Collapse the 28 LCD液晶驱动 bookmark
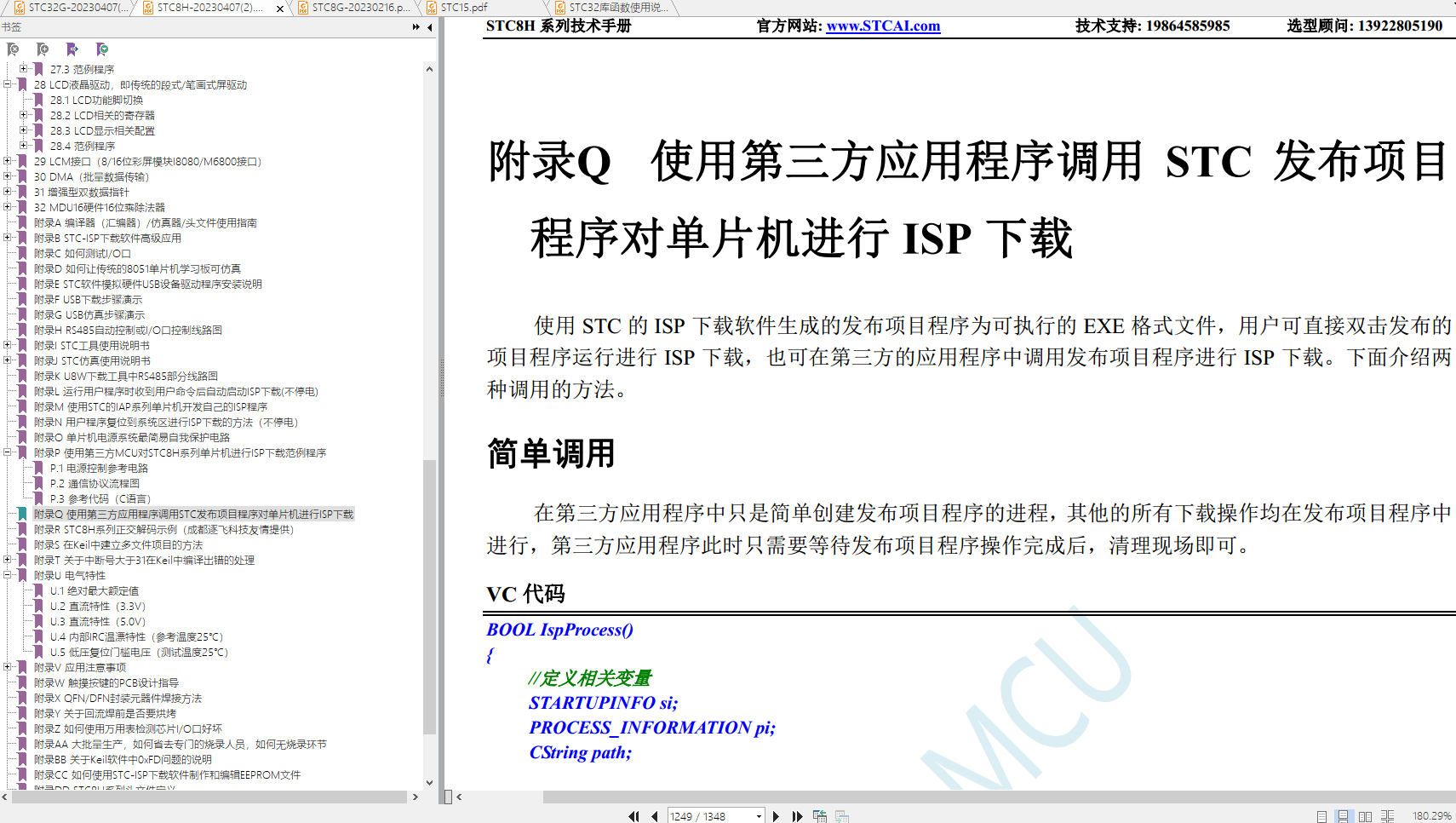Screen dimensions: 1456x823 pyautogui.click(x=8, y=84)
